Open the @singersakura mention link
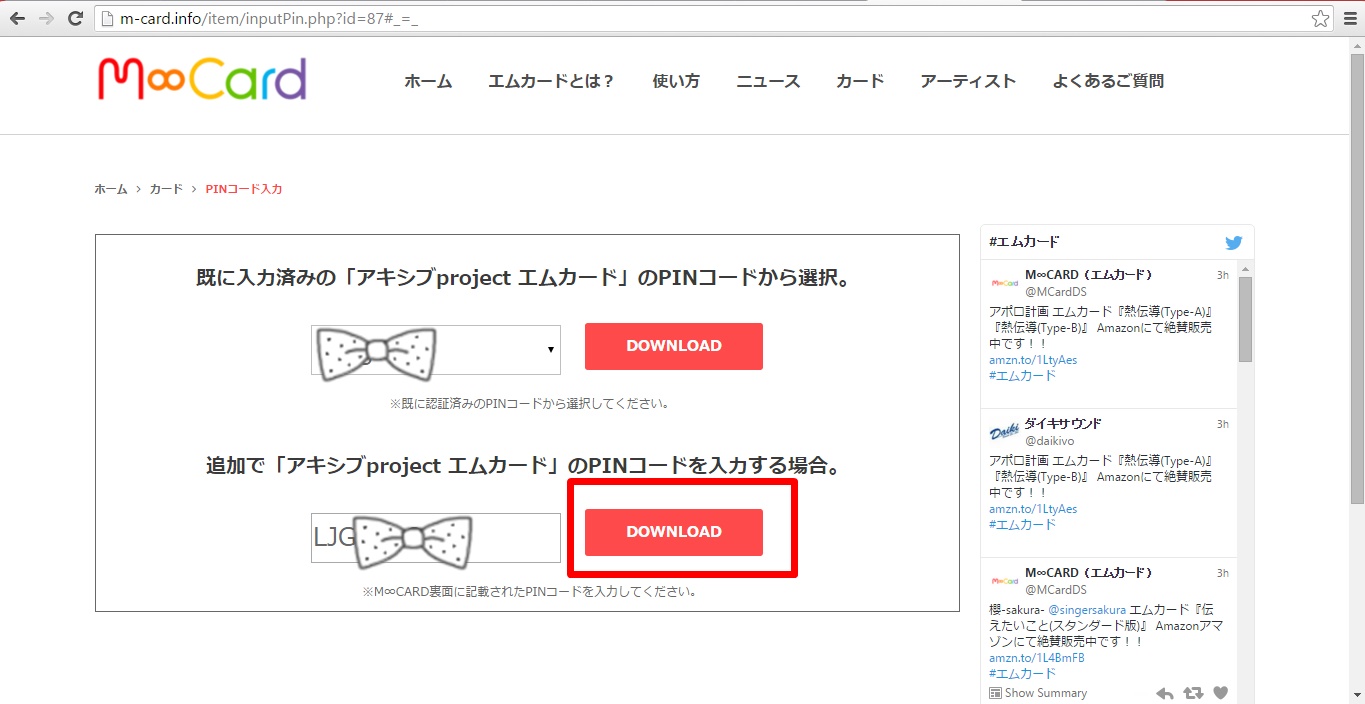The image size is (1365, 704). coord(1087,609)
